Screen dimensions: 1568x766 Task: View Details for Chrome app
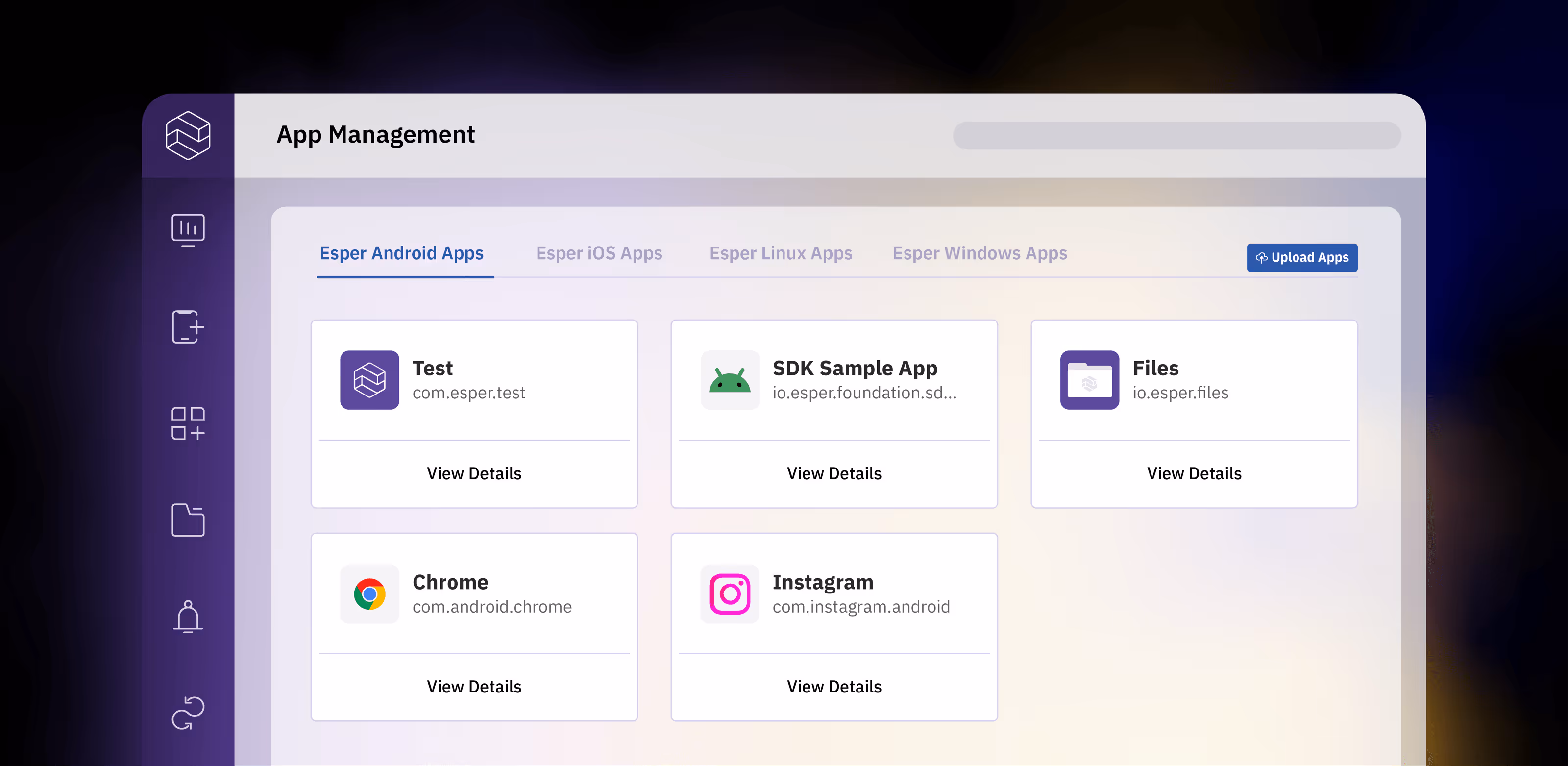(x=474, y=686)
